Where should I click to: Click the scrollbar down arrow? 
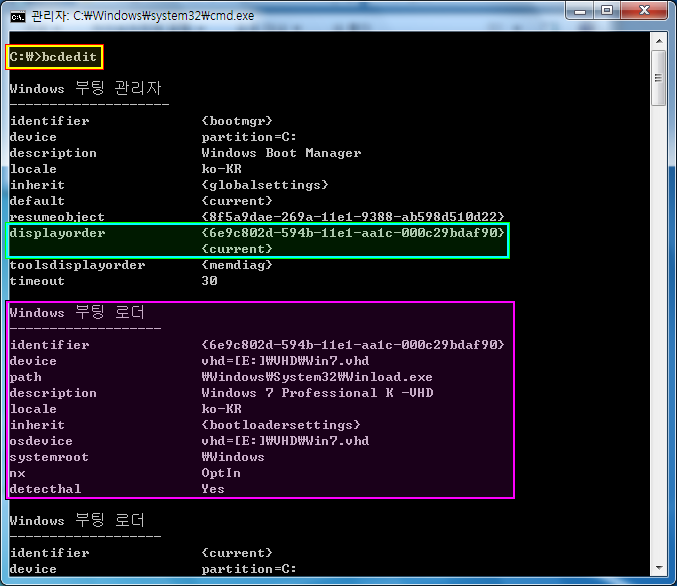coord(659,567)
